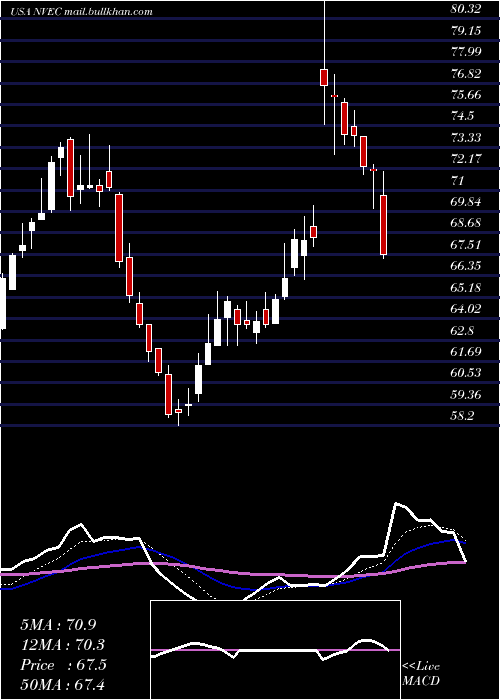The image size is (500, 700).
Task: Click the 69.84 price axis label
Action: click(466, 202)
